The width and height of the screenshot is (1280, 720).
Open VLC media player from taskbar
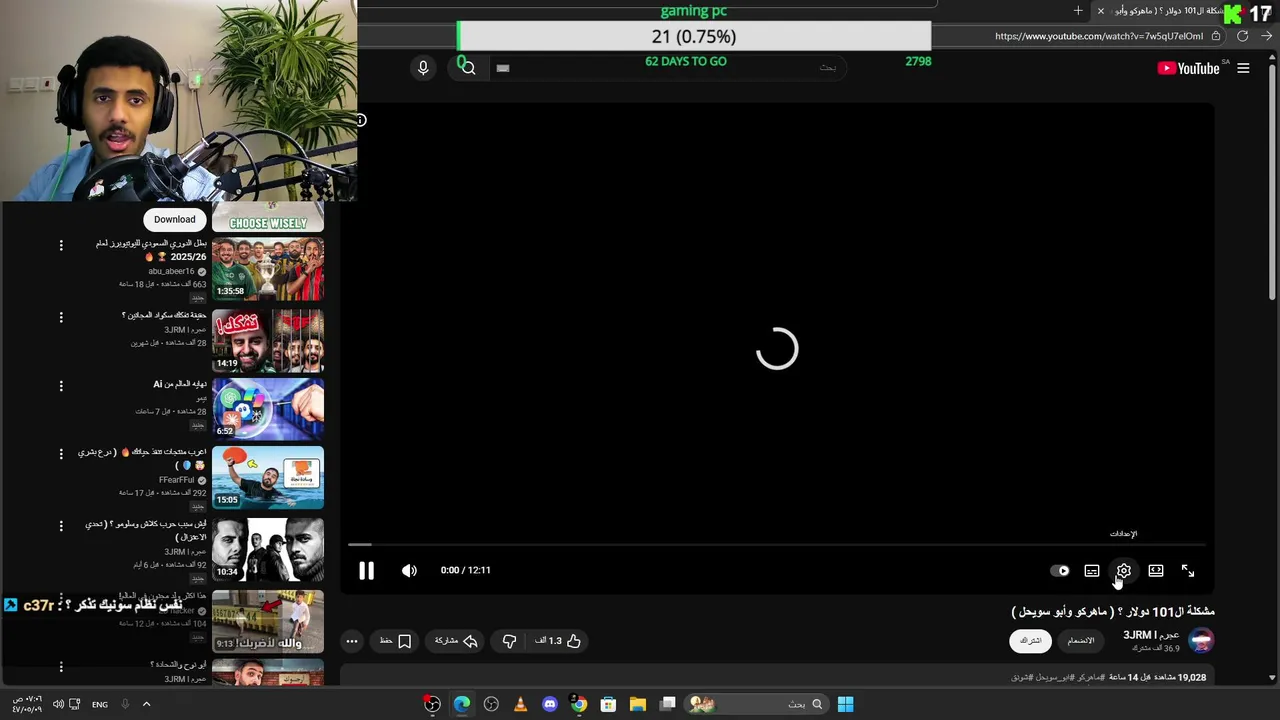tap(520, 704)
